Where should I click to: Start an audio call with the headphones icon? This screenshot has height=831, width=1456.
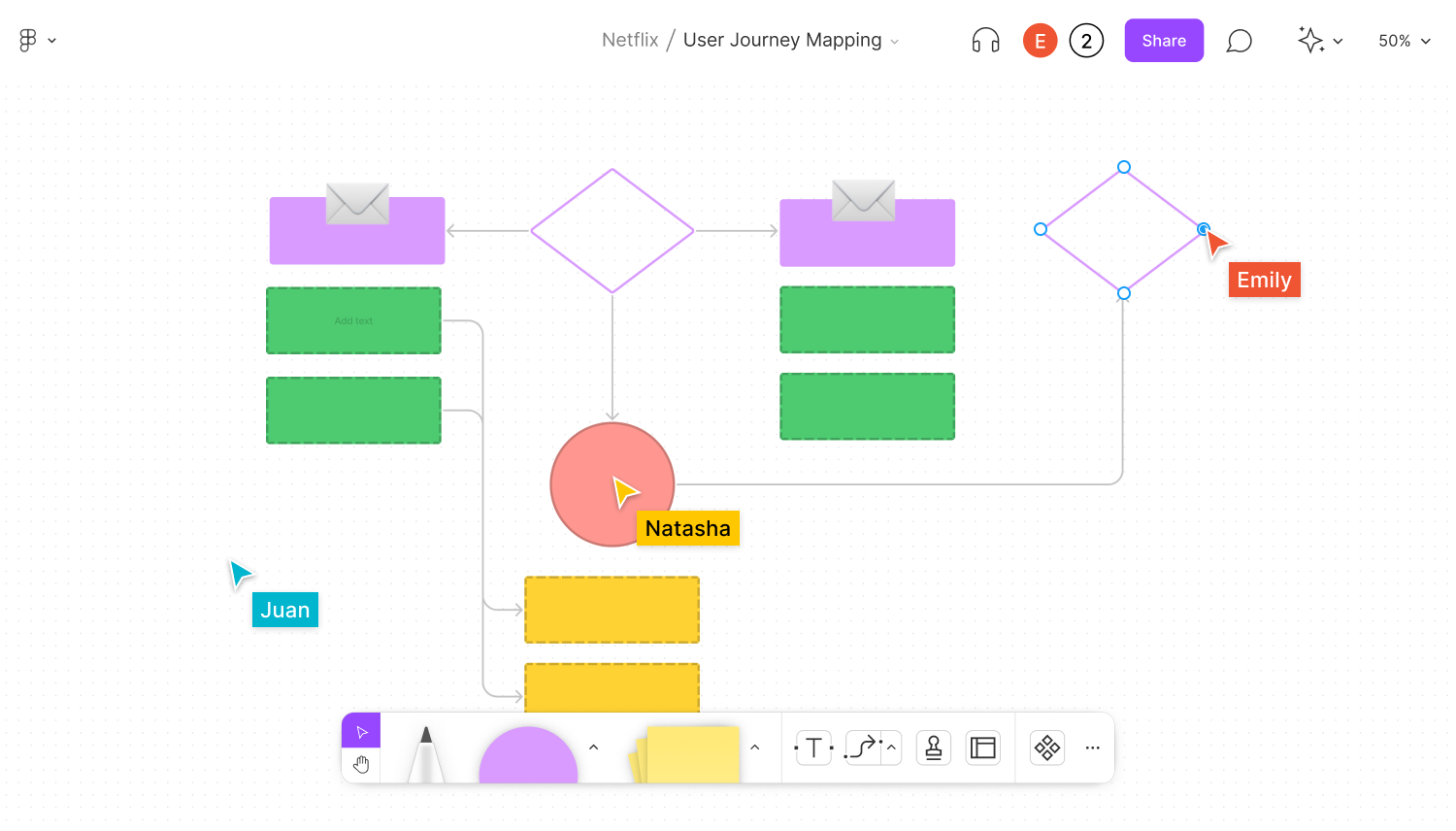[984, 40]
